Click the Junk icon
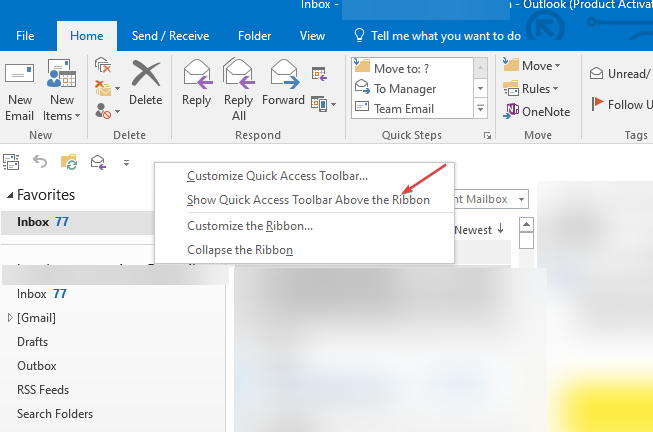Viewport: 653px width, 432px height. click(103, 111)
